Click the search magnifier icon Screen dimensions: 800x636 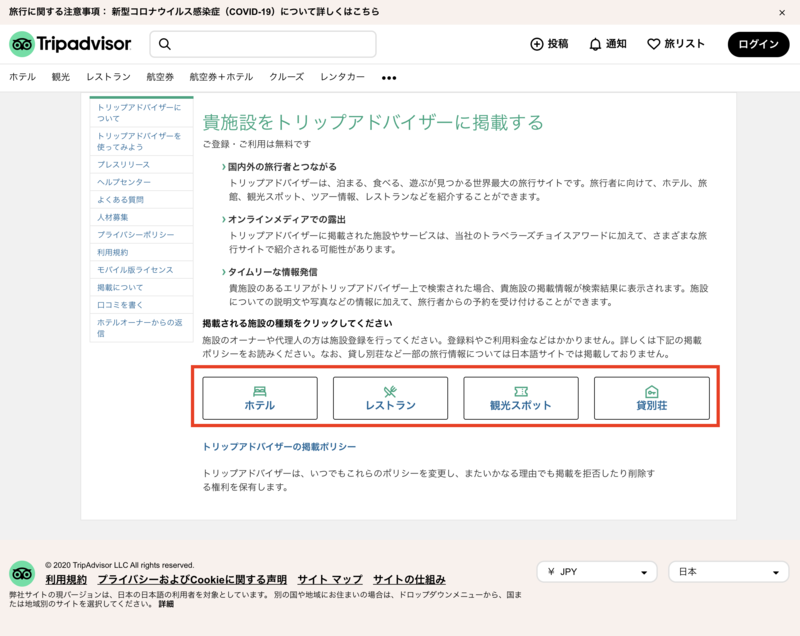[164, 44]
